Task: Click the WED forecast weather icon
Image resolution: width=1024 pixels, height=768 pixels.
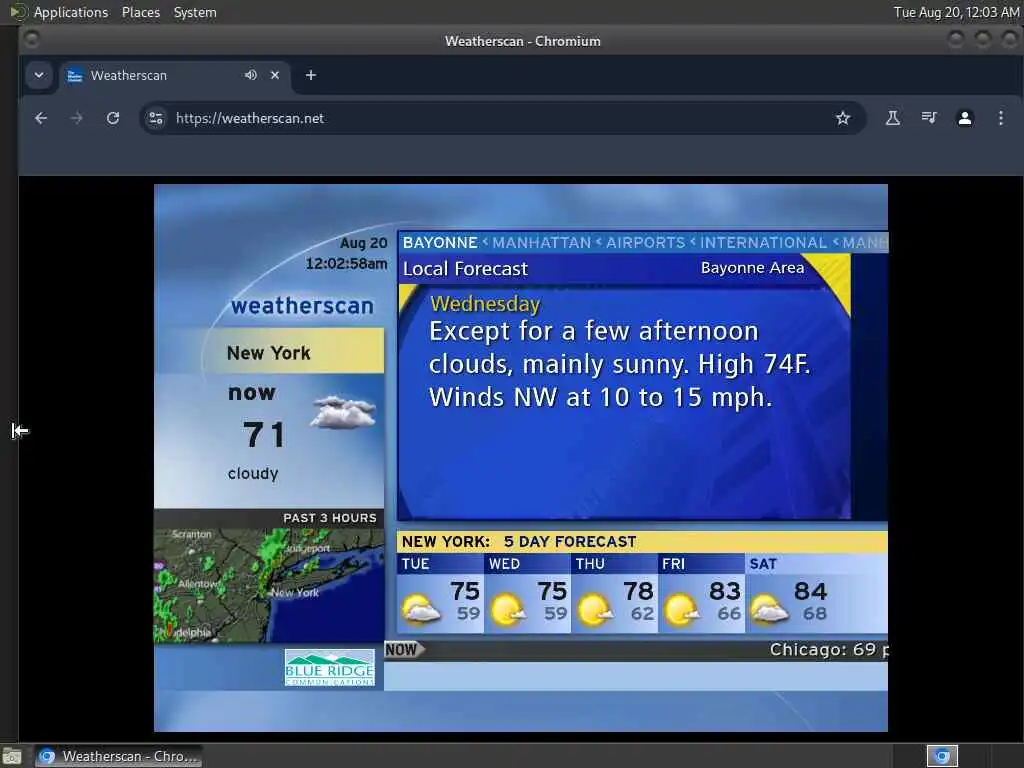Action: click(x=507, y=609)
